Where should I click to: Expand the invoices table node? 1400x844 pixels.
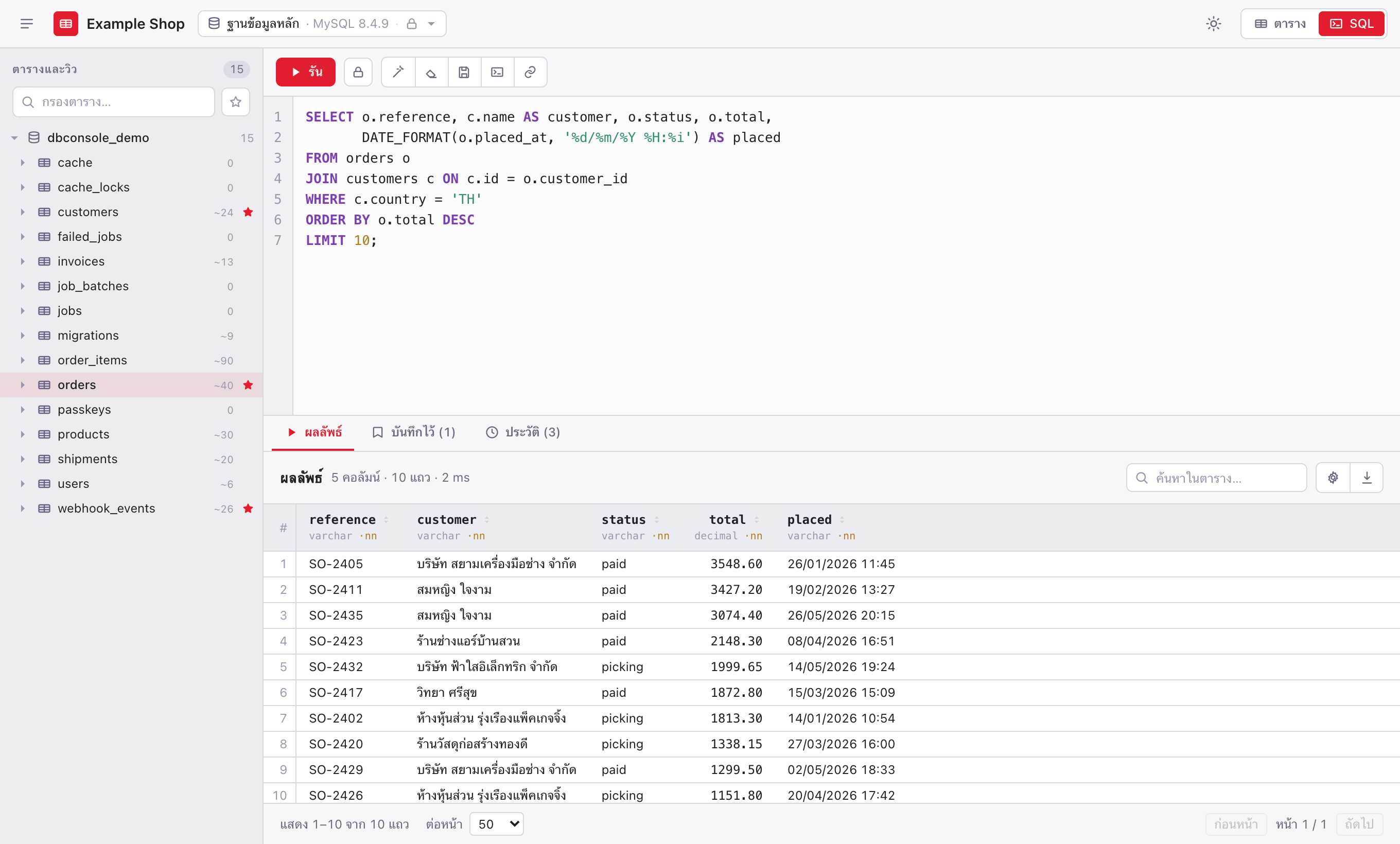[23, 261]
